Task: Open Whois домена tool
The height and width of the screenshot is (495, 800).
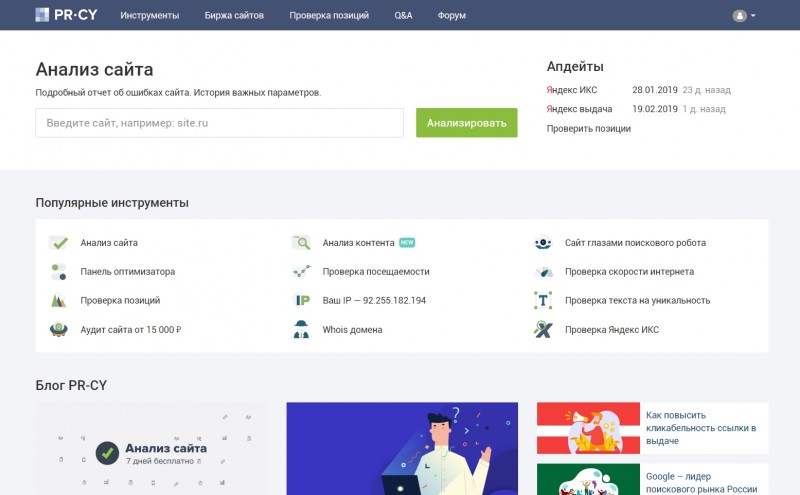Action: click(x=352, y=330)
